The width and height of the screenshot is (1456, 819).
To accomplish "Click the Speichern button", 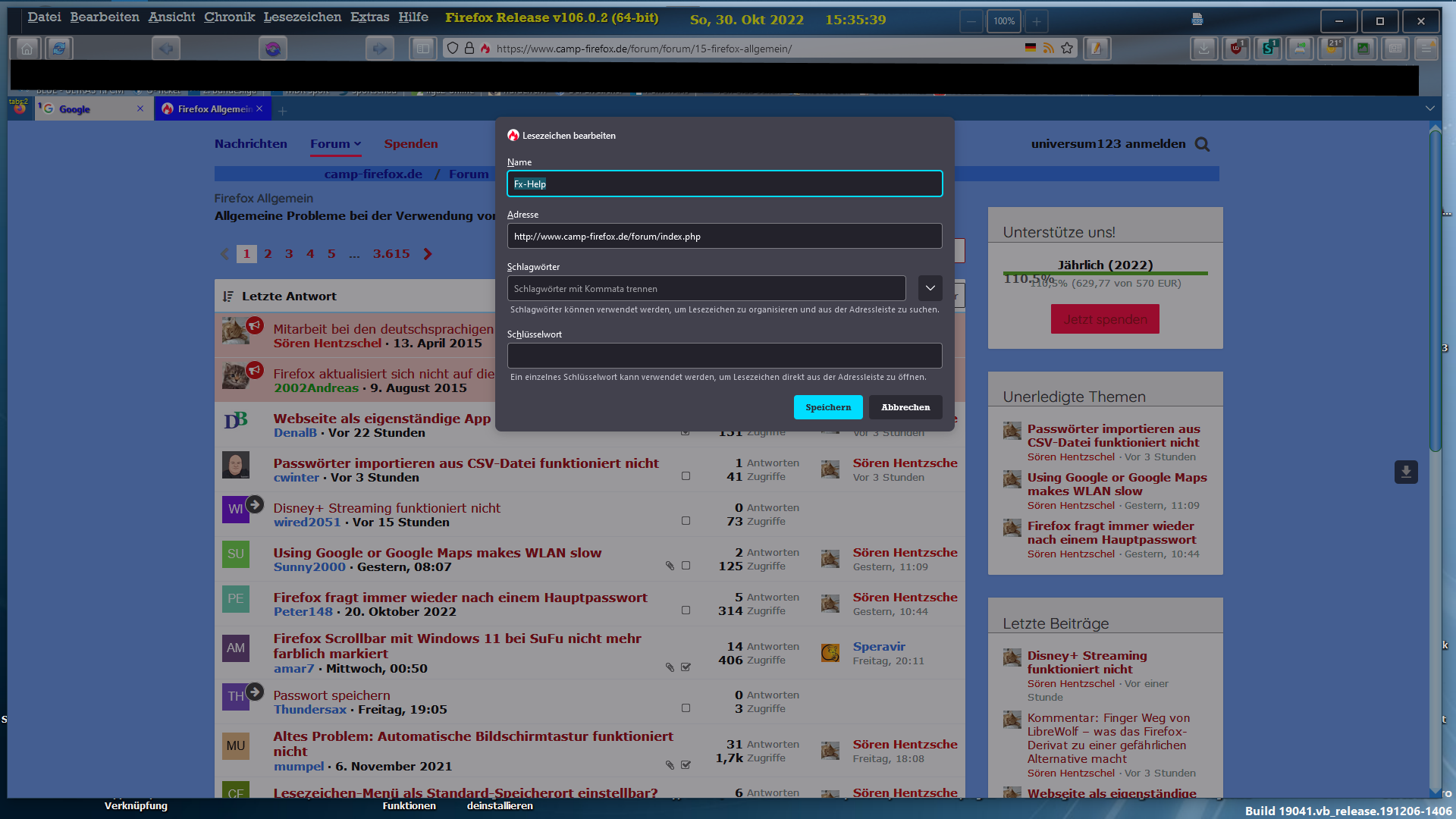I will coord(827,407).
